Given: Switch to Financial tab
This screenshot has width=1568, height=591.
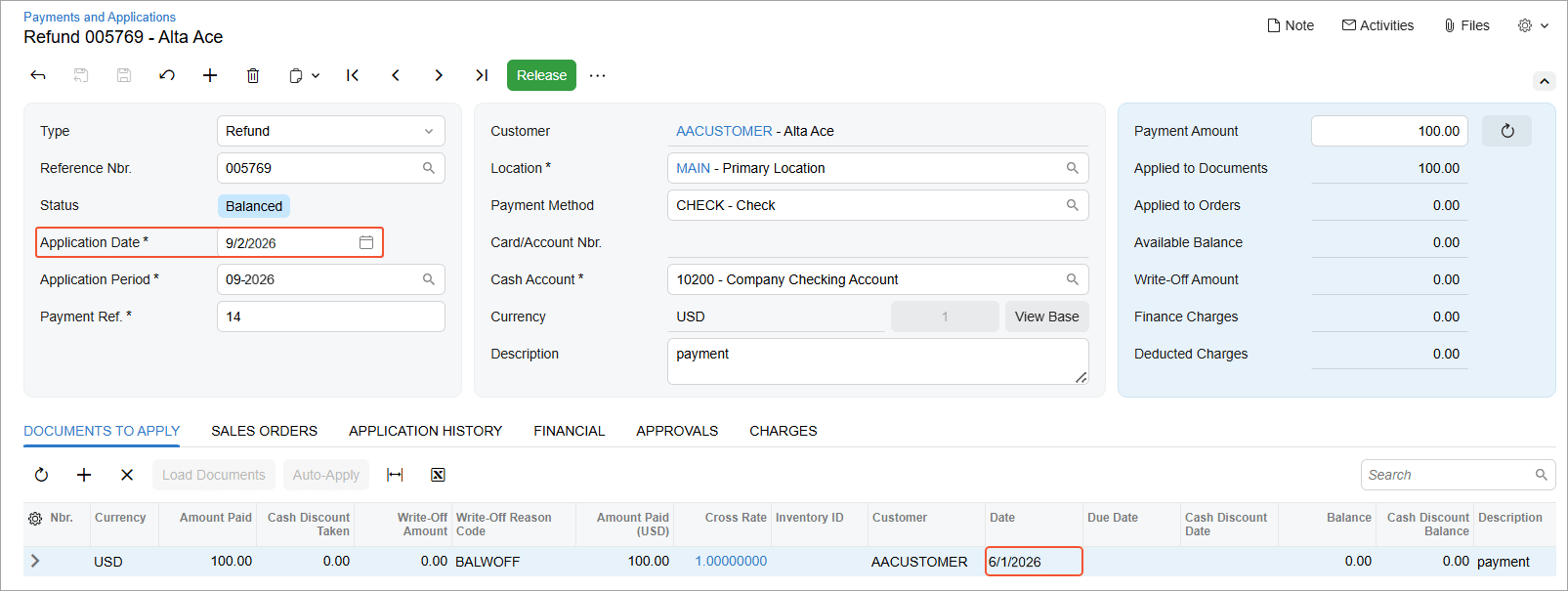Looking at the screenshot, I should click(569, 431).
